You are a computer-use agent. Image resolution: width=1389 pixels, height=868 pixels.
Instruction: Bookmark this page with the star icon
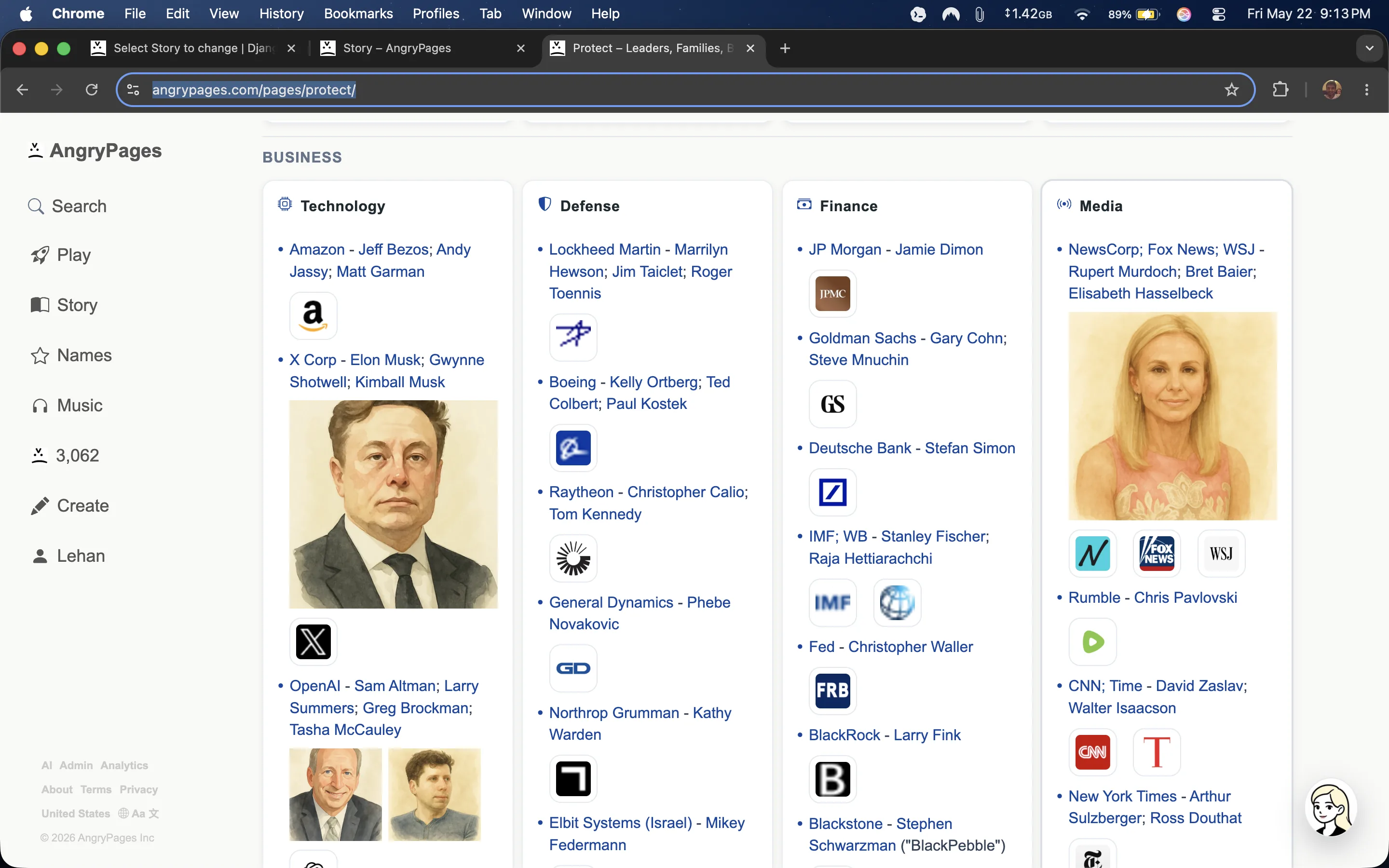(1231, 90)
